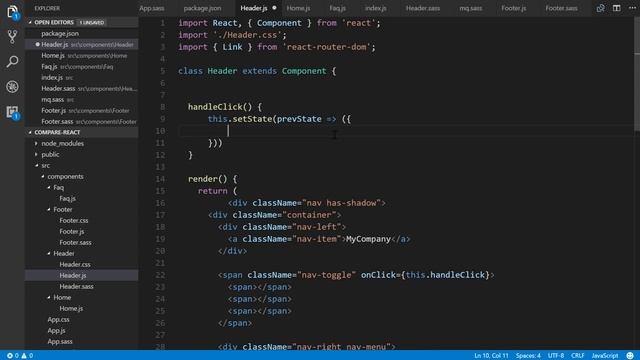Open the Explorer view icon

[12, 12]
